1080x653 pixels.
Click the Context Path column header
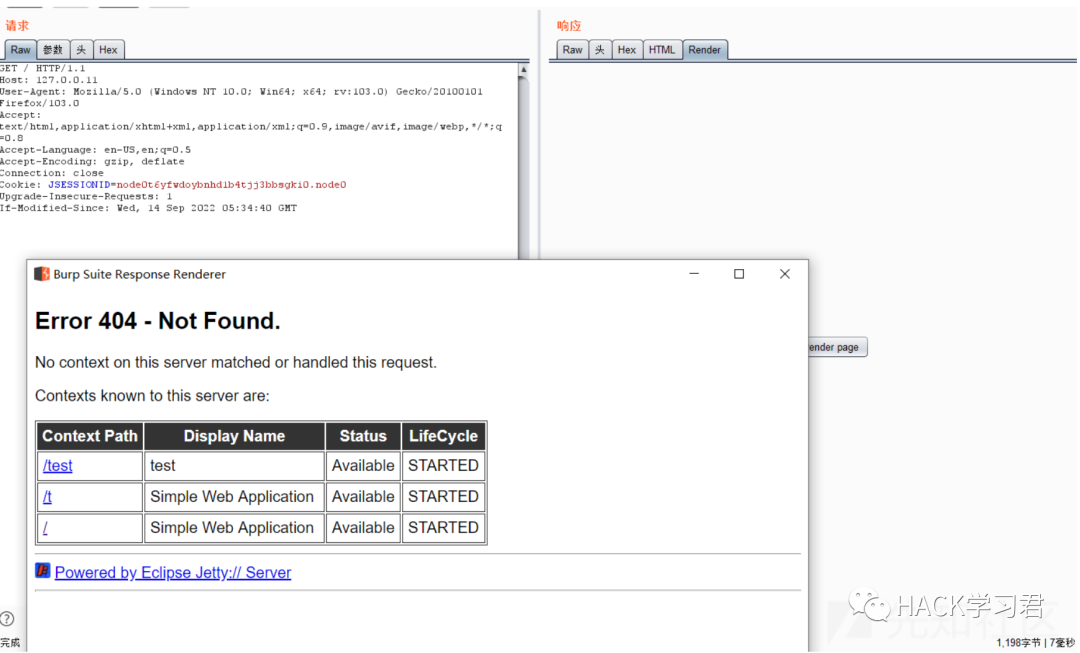pos(90,436)
